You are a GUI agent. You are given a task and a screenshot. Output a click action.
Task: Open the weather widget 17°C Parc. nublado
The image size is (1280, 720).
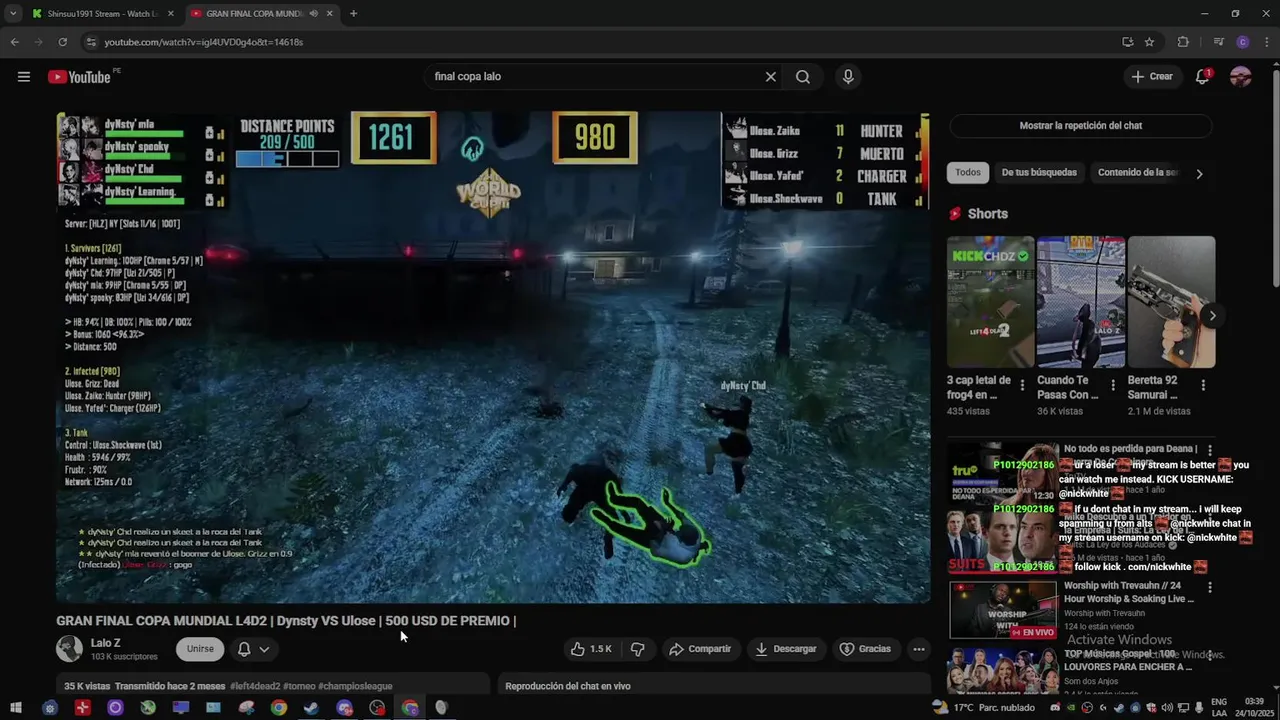983,708
